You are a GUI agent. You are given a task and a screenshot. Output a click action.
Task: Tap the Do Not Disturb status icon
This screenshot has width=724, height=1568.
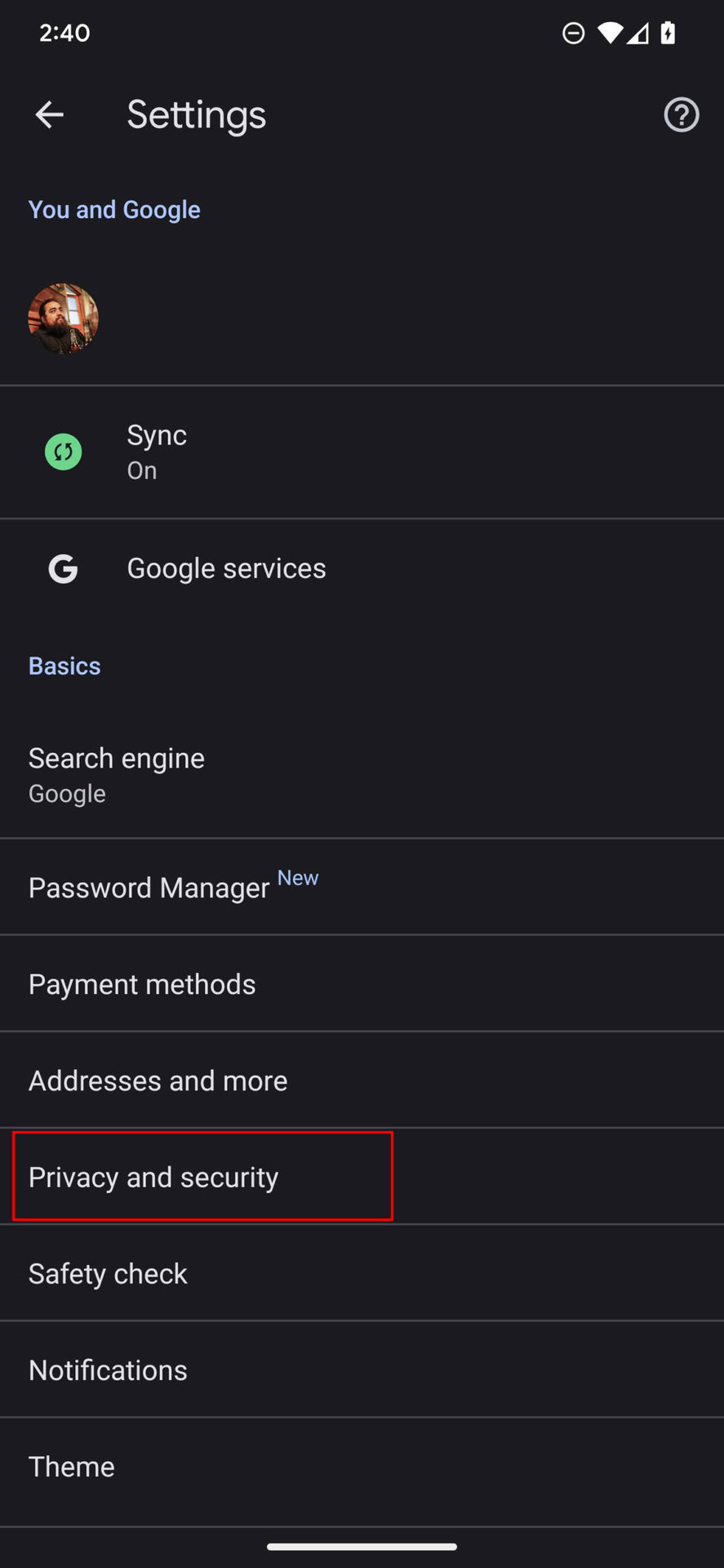tap(574, 33)
